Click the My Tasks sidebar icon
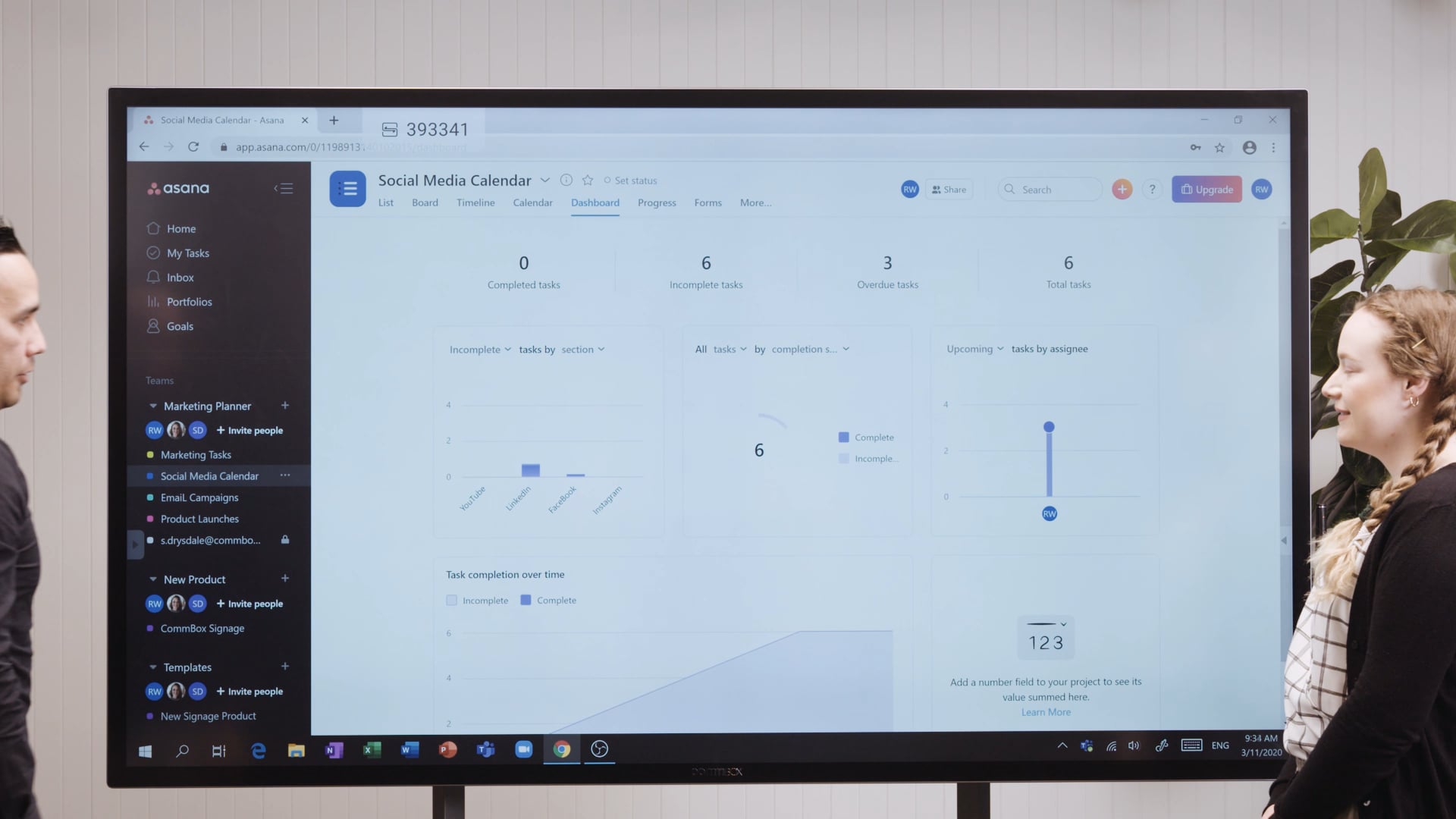Screen dimensions: 1456x819 153,252
